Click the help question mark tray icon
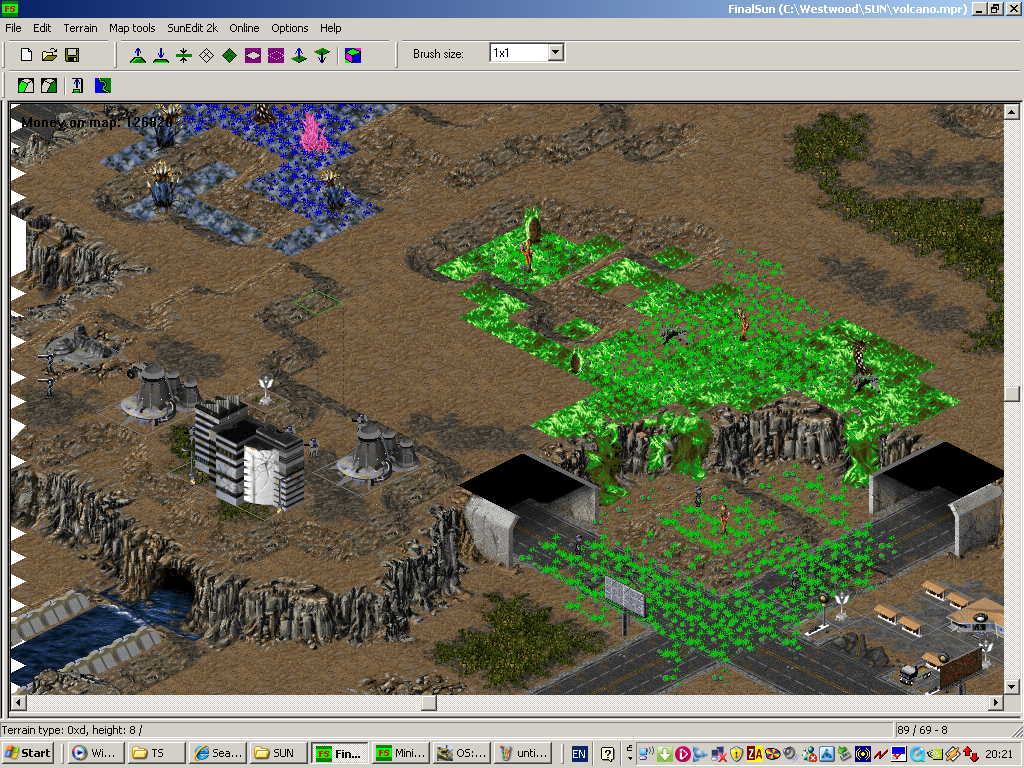The width and height of the screenshot is (1024, 768). tap(607, 754)
